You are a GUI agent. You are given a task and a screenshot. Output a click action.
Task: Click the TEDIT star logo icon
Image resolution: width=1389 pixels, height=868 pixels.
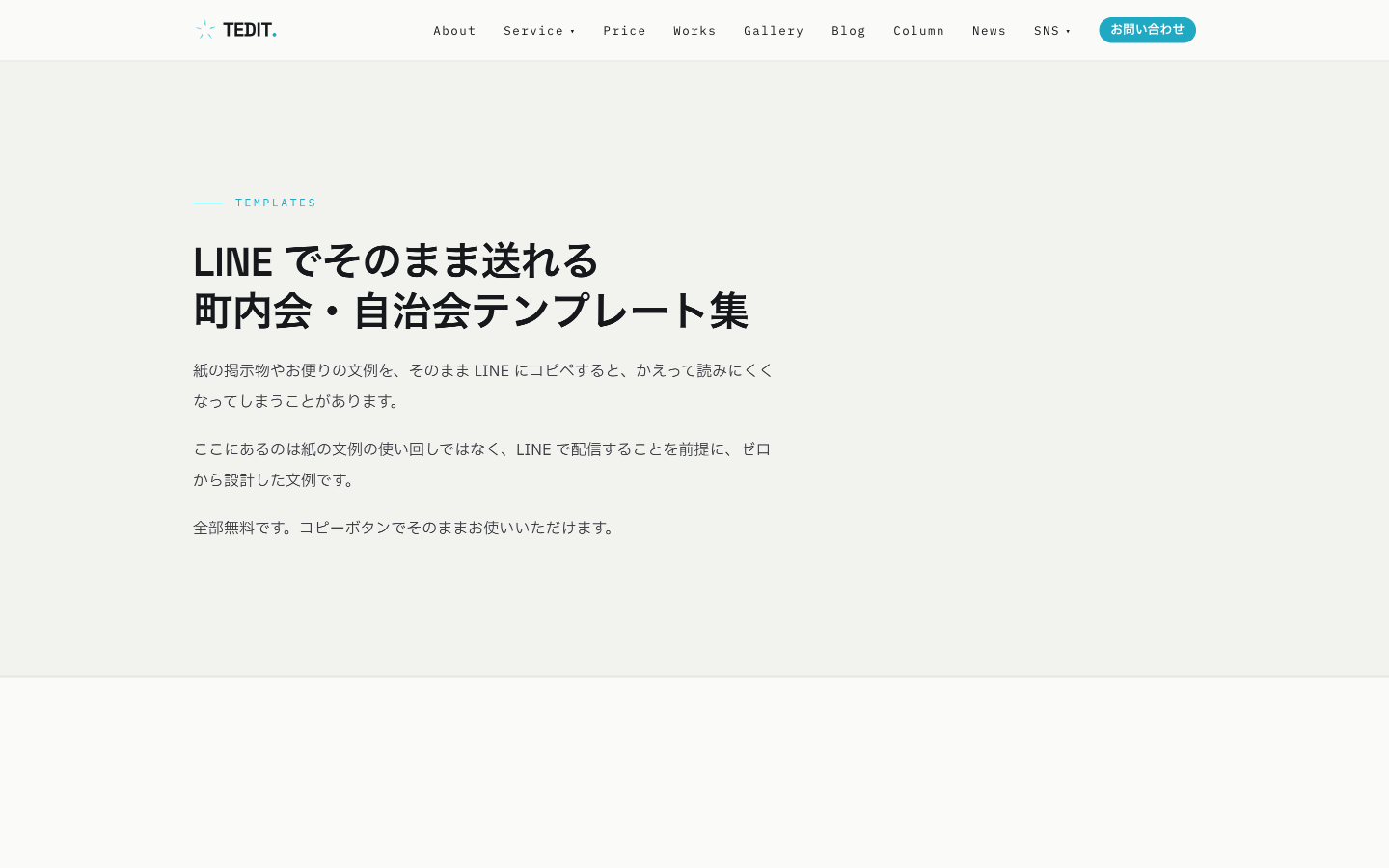pos(205,30)
